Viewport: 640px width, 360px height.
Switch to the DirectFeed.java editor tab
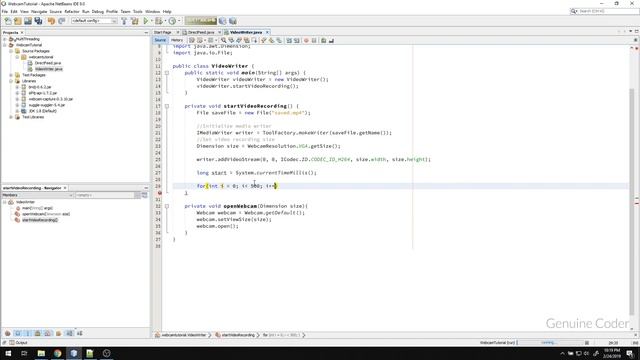[201, 32]
